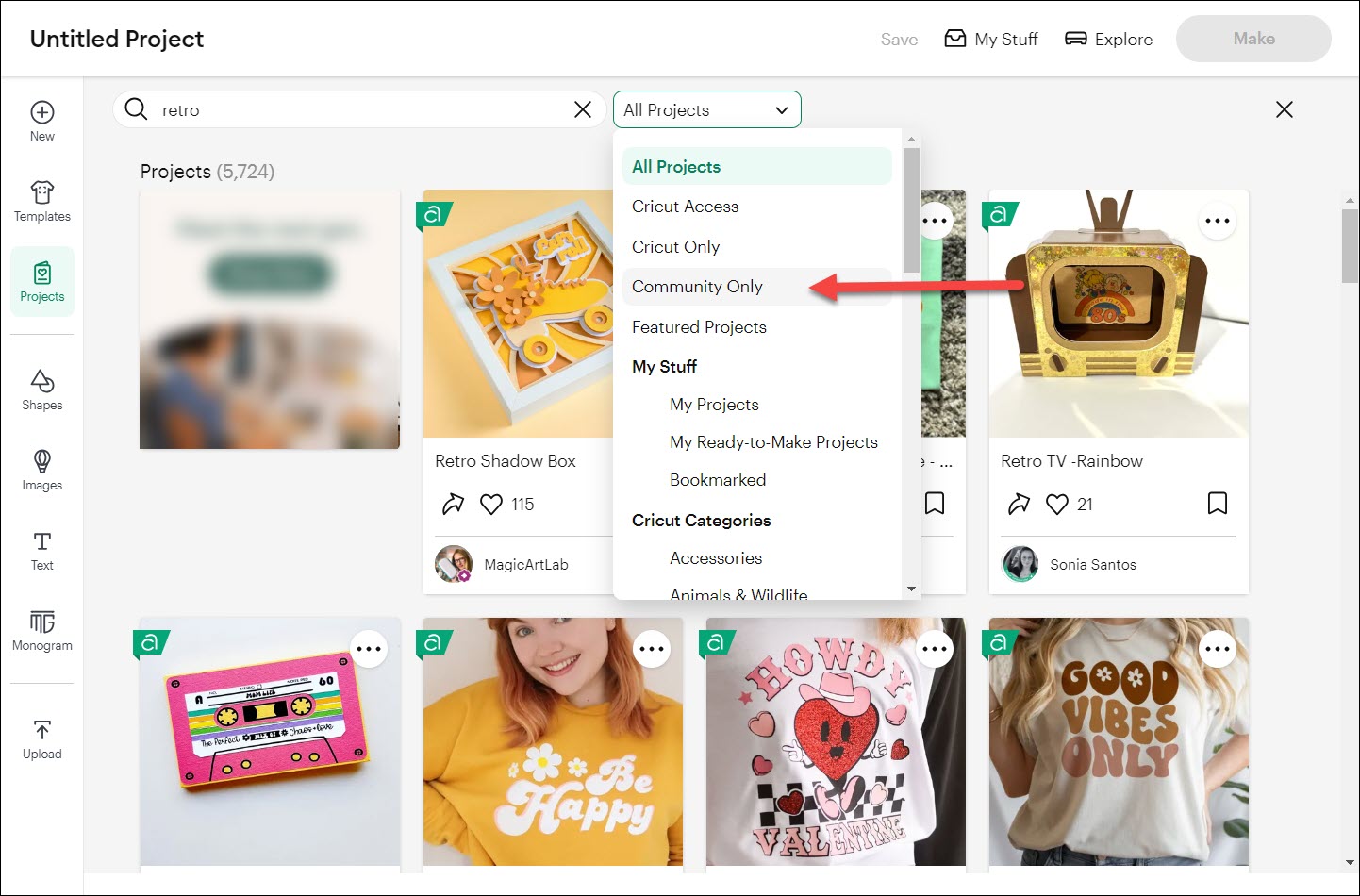
Task: Click the Monogram sidebar icon
Action: point(41,630)
